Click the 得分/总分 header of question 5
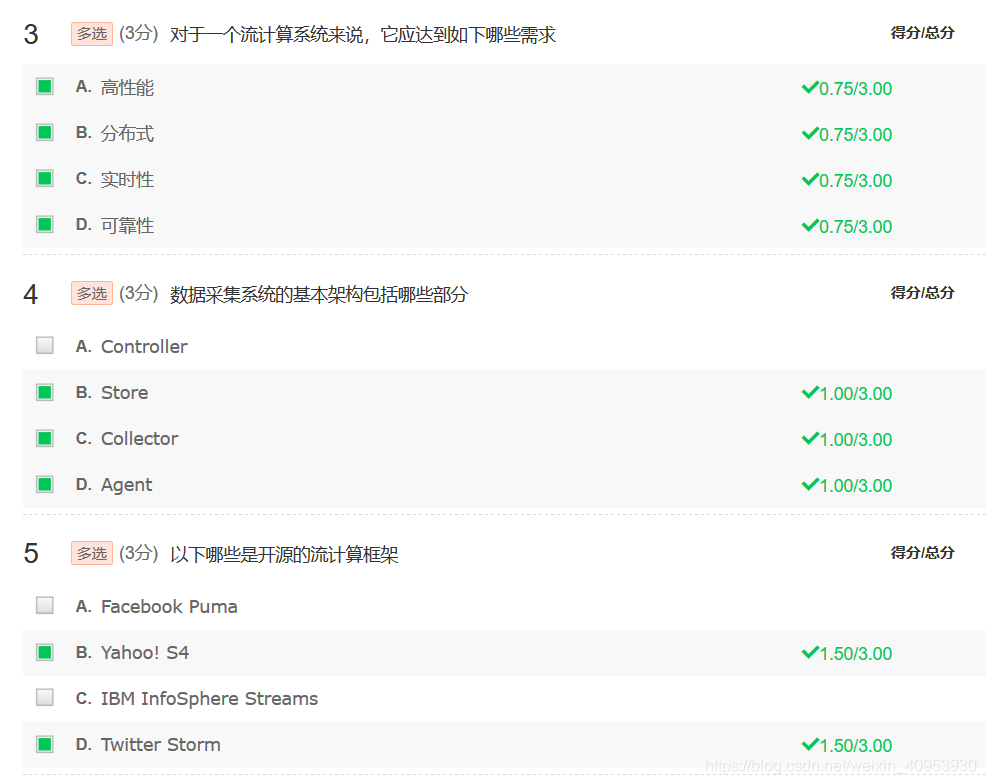 pos(922,553)
